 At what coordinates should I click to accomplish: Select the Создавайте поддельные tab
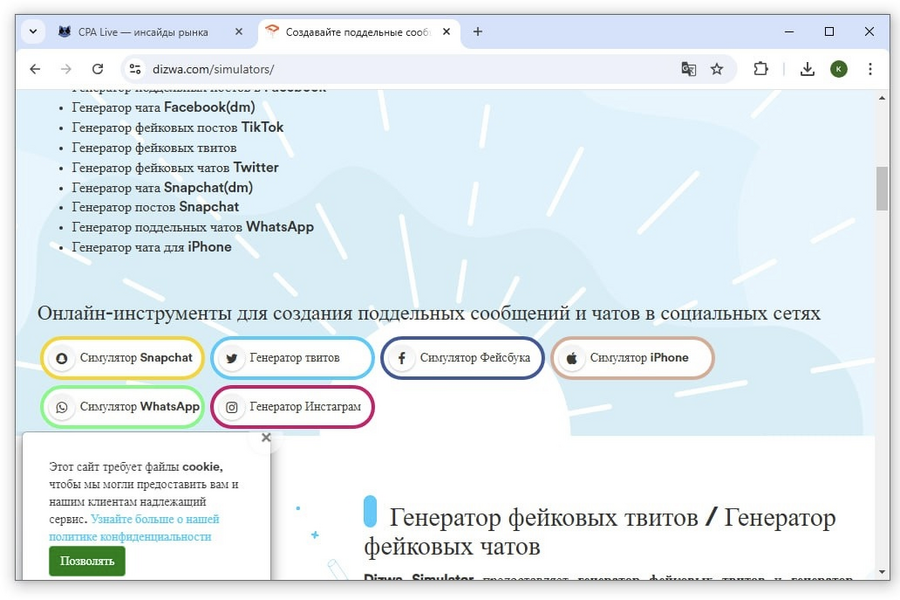click(x=358, y=32)
